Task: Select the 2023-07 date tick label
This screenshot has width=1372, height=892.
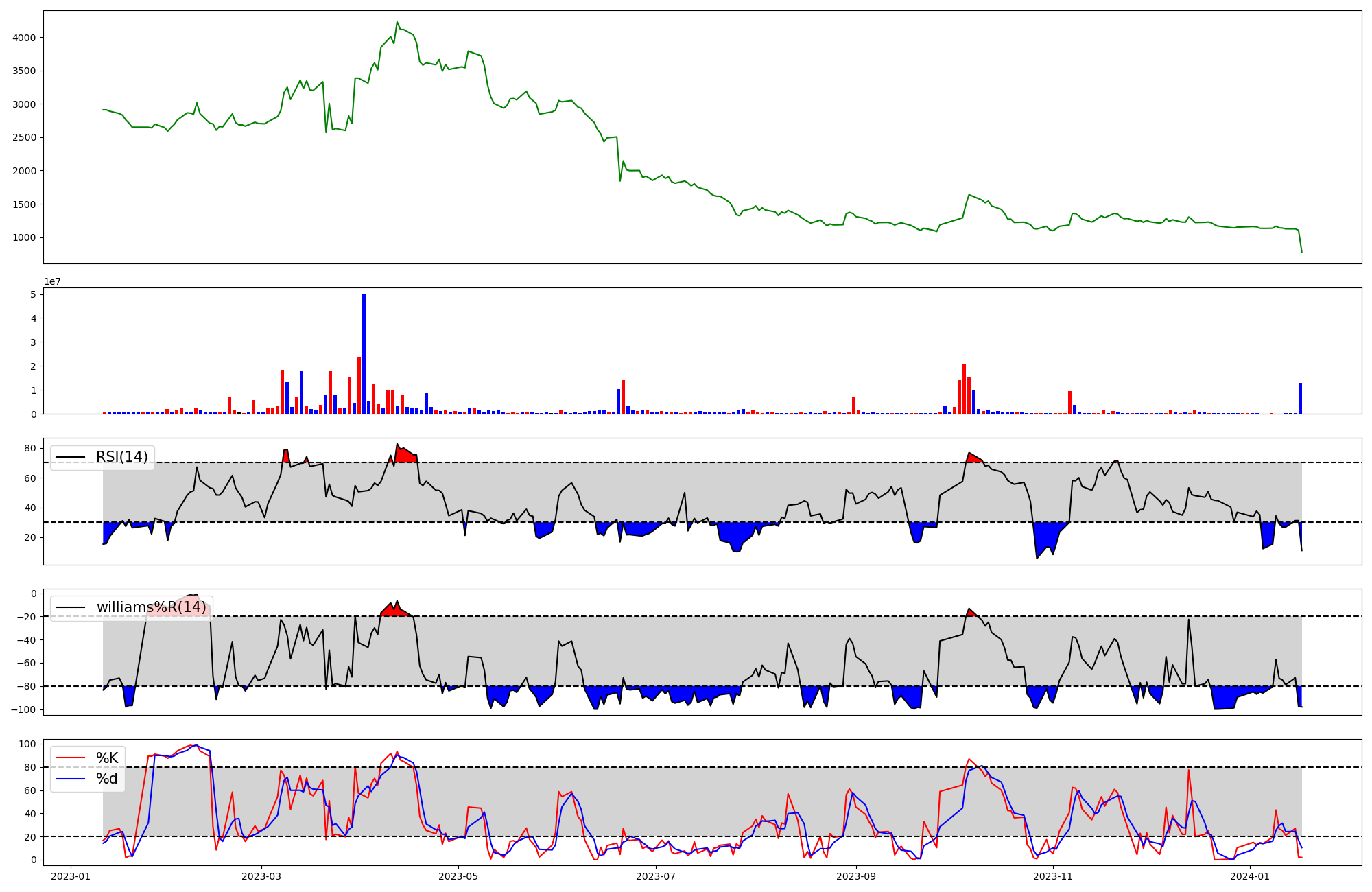Action: click(x=657, y=876)
